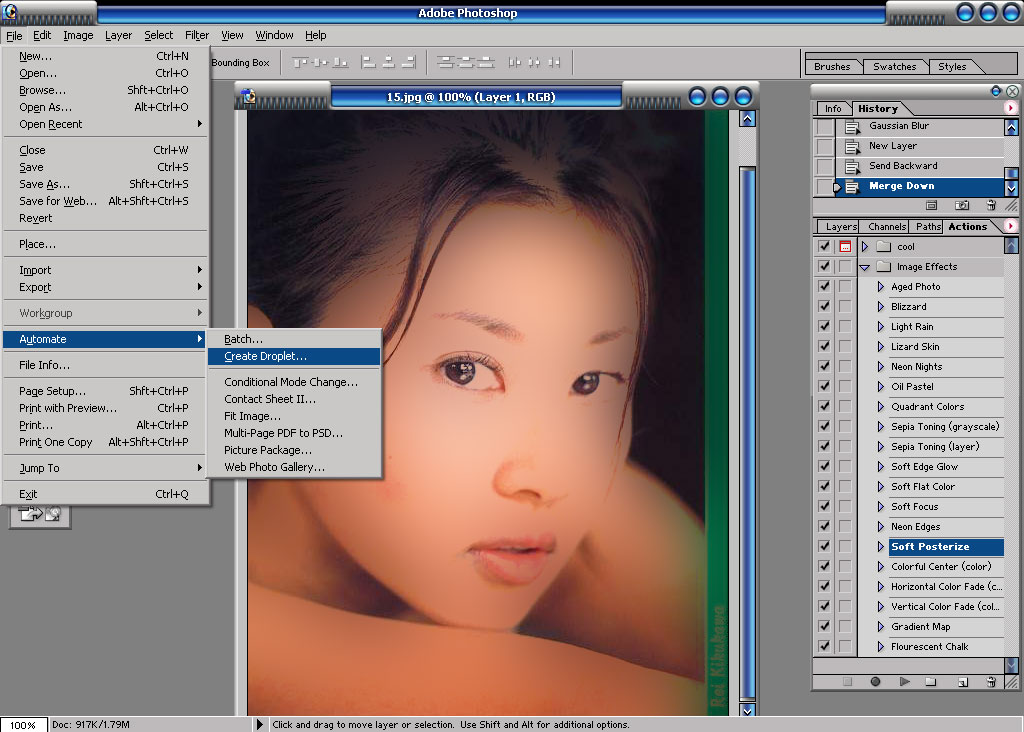This screenshot has width=1024, height=732.
Task: Click the distribute horizontal centers icon
Action: click(534, 63)
